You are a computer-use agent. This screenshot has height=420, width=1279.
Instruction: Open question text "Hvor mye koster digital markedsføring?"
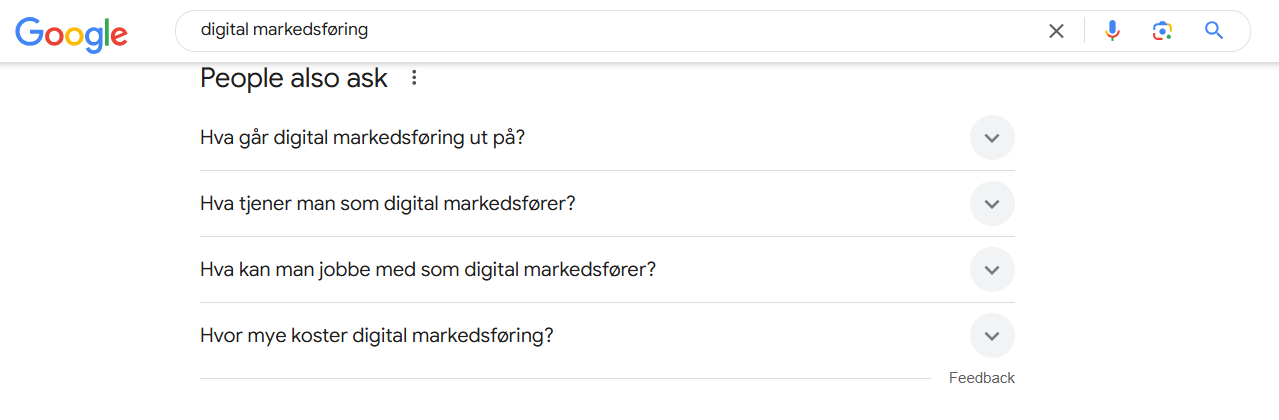[376, 335]
